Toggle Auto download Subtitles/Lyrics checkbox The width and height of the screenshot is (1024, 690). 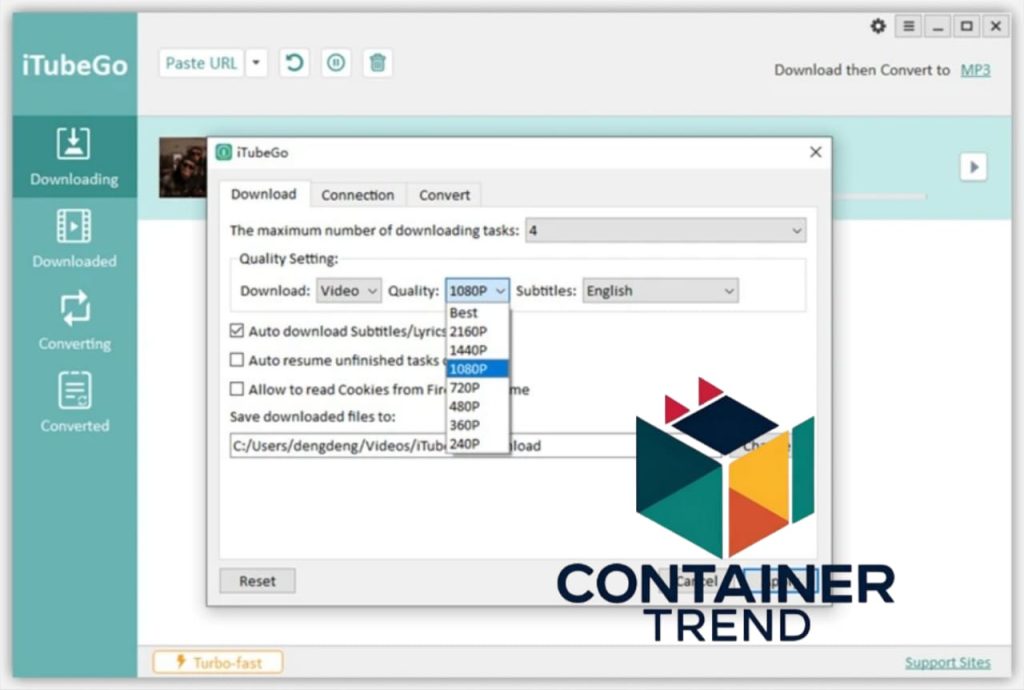tap(237, 331)
